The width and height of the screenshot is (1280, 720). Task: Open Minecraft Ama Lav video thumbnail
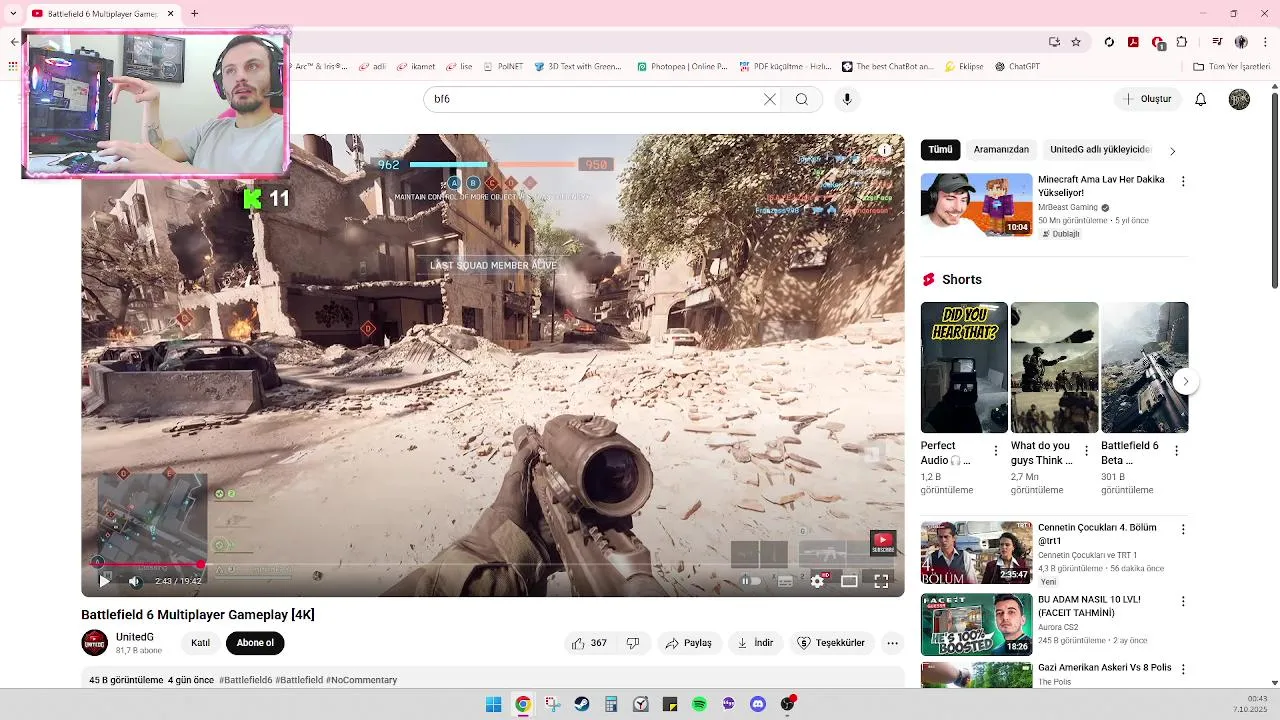[977, 204]
